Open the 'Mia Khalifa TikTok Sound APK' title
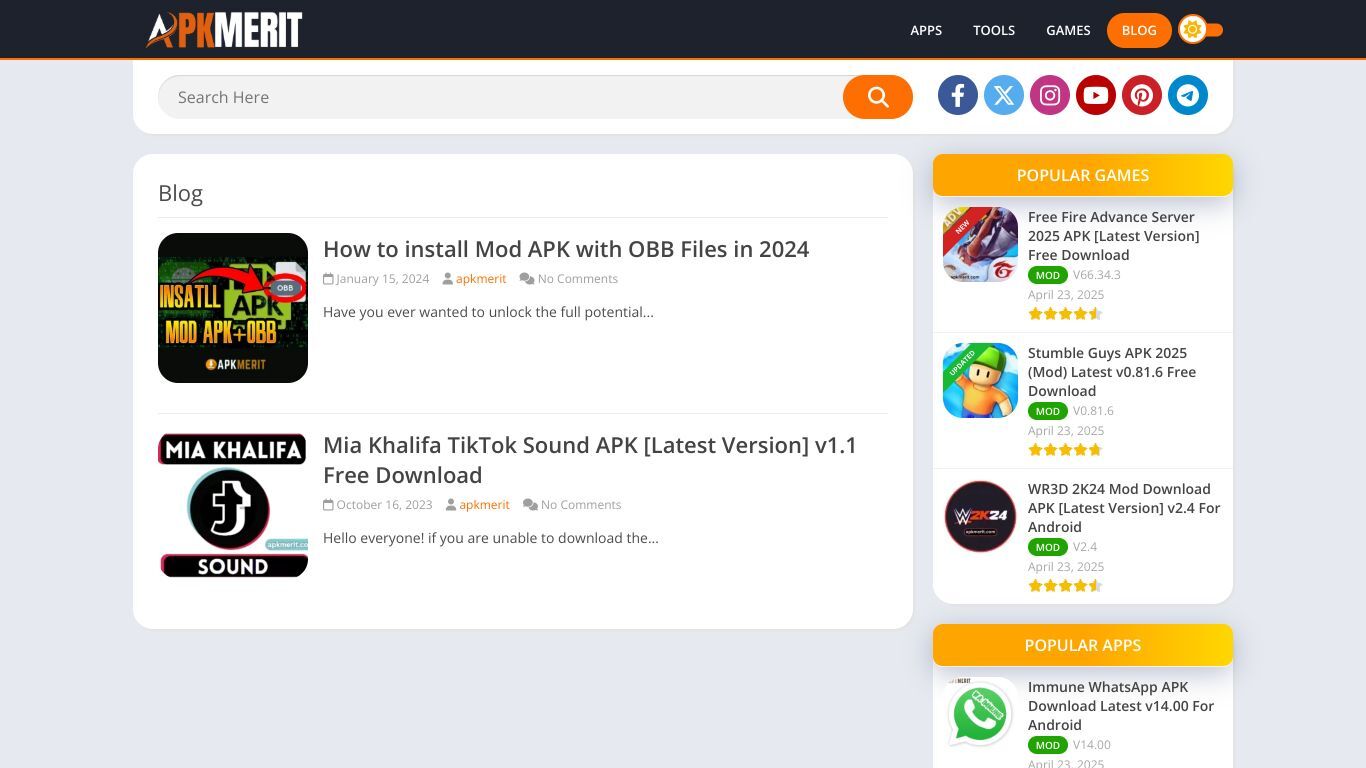 click(590, 460)
